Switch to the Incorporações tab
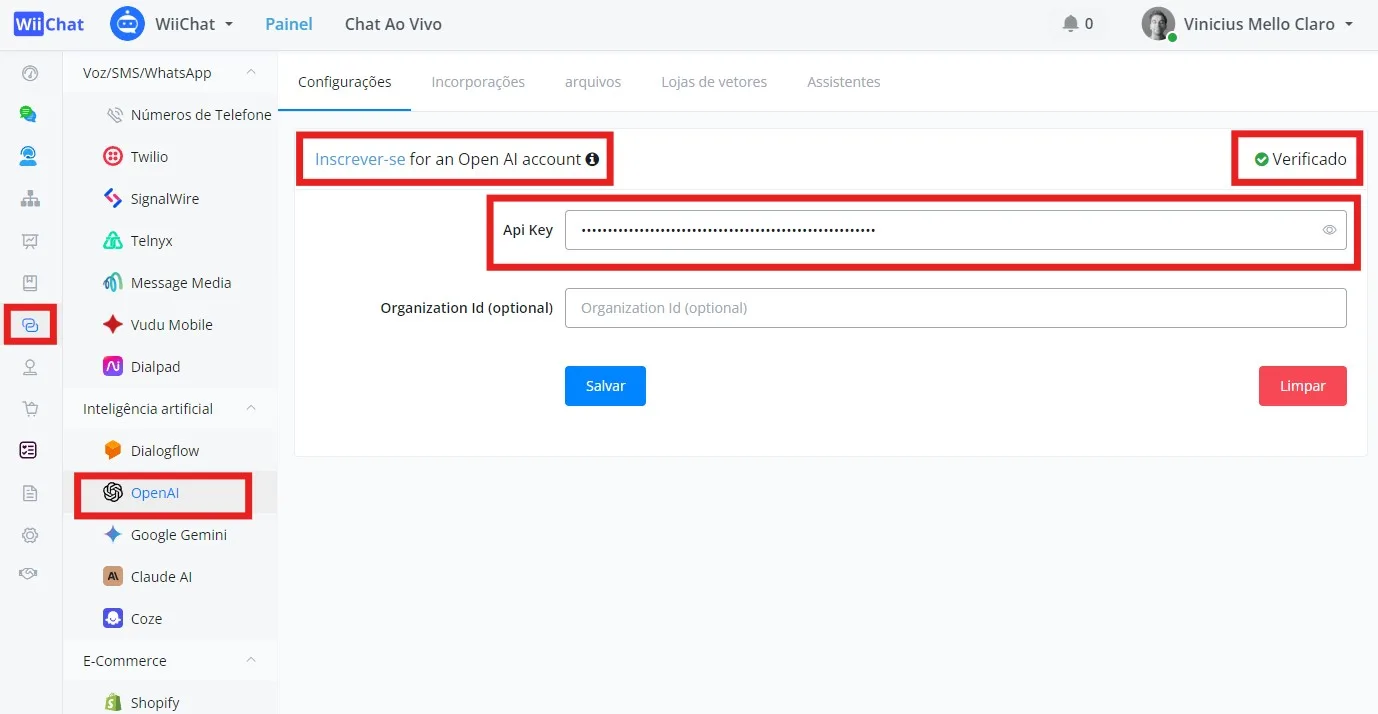 [478, 82]
